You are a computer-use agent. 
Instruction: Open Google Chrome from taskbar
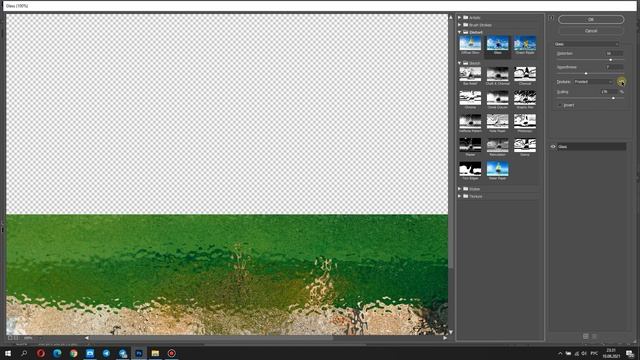point(73,353)
